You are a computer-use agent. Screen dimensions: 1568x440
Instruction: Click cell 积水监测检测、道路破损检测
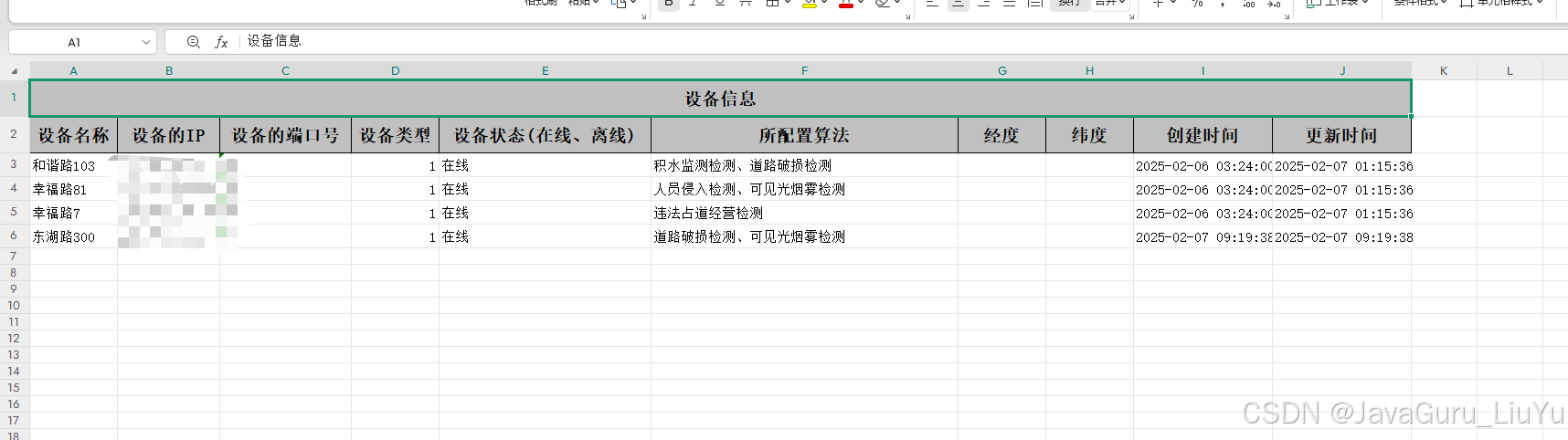(804, 165)
